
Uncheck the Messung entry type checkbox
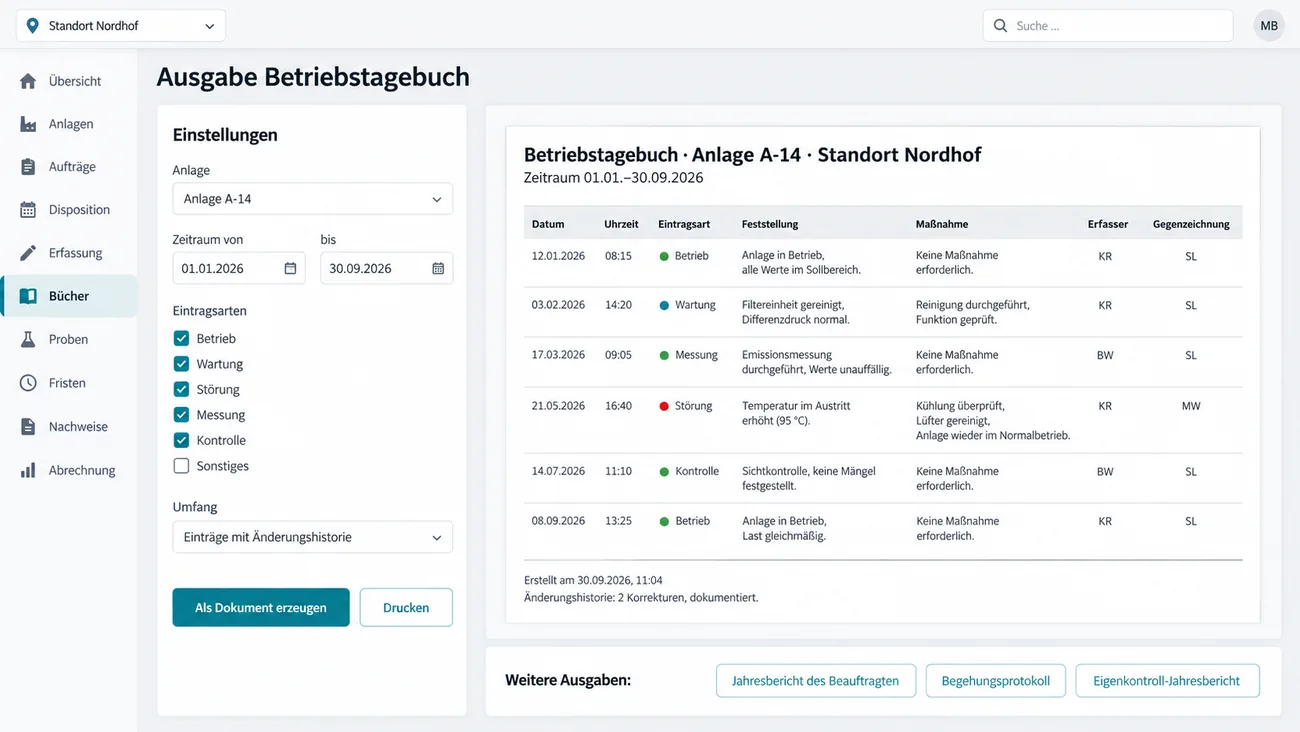(181, 414)
